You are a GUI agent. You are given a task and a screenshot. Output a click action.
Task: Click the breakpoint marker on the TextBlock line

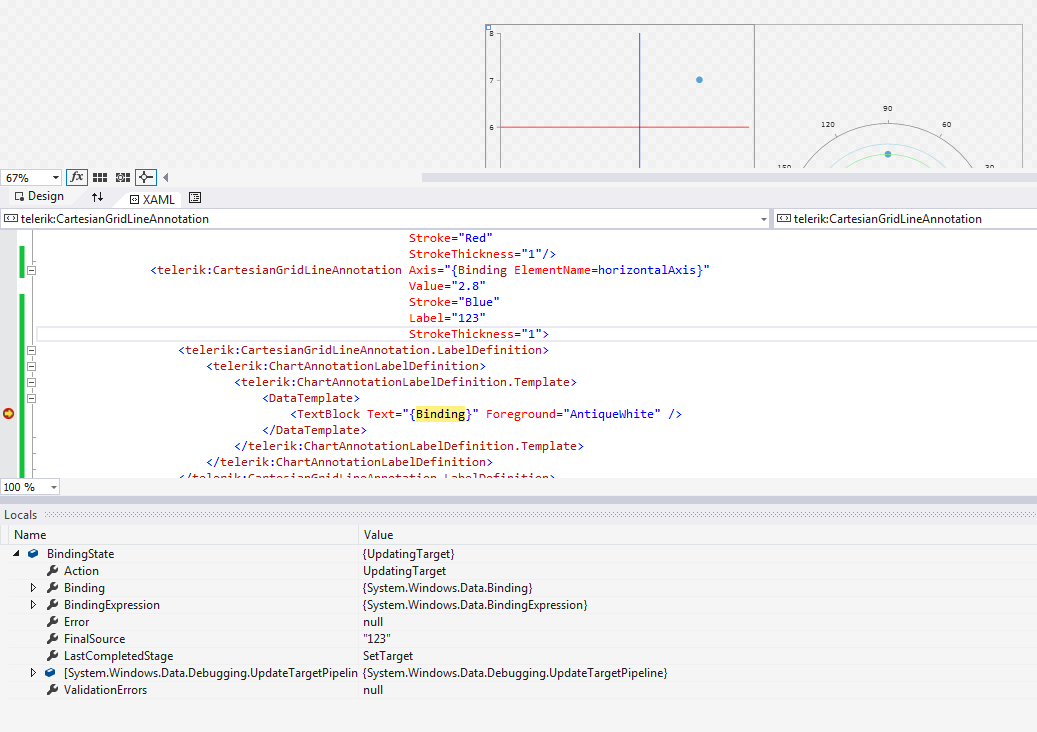click(x=9, y=413)
